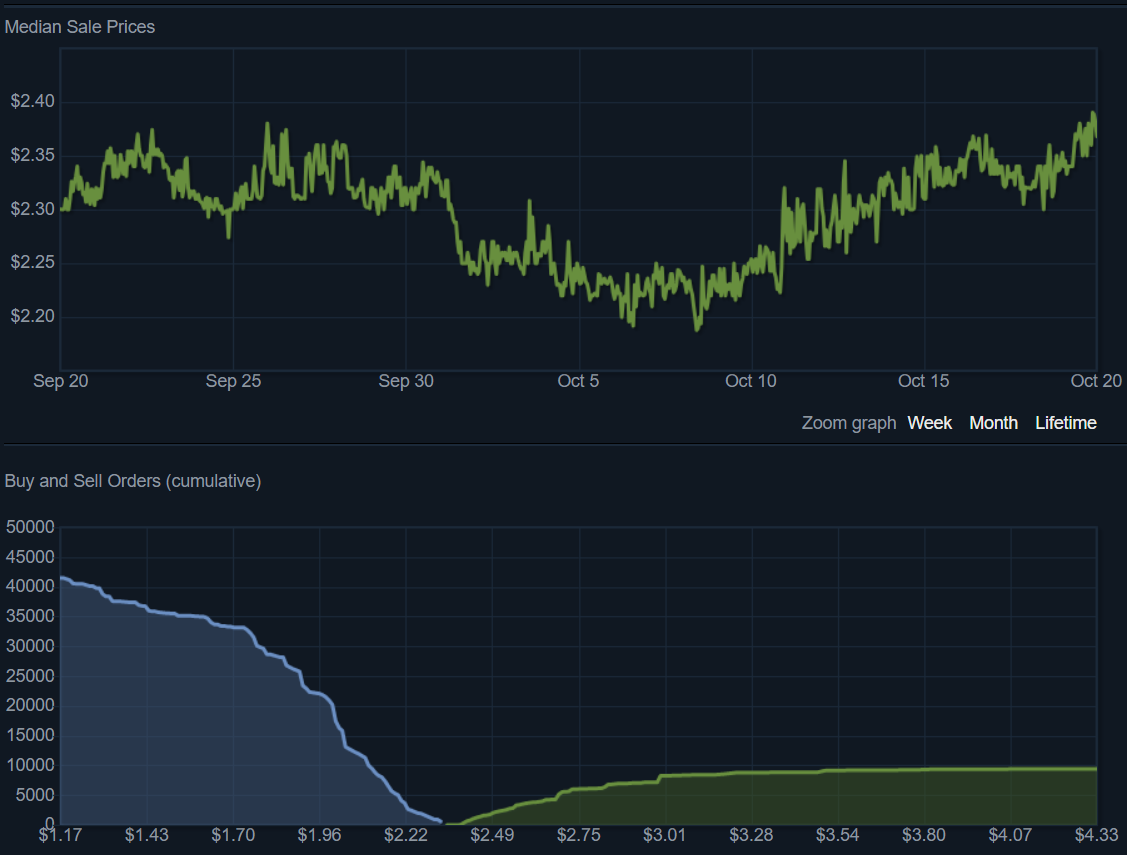Click the Oct 5 date label
Screen dimensions: 1127x855
(x=578, y=381)
